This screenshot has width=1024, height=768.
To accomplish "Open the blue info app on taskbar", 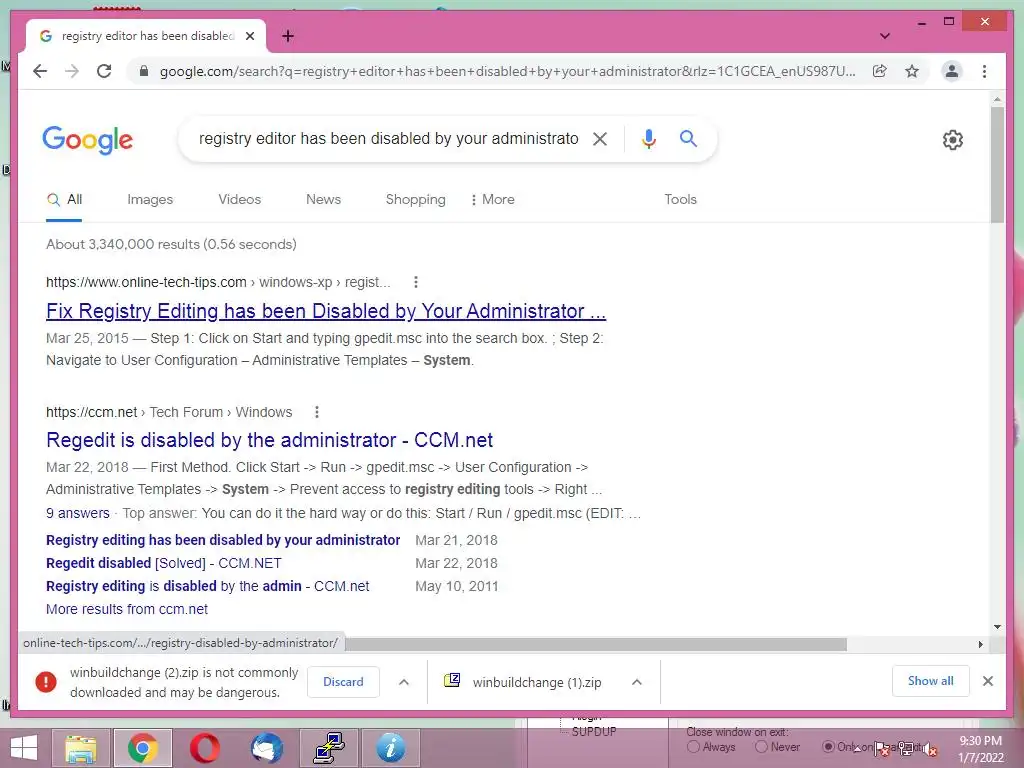I will (x=391, y=748).
